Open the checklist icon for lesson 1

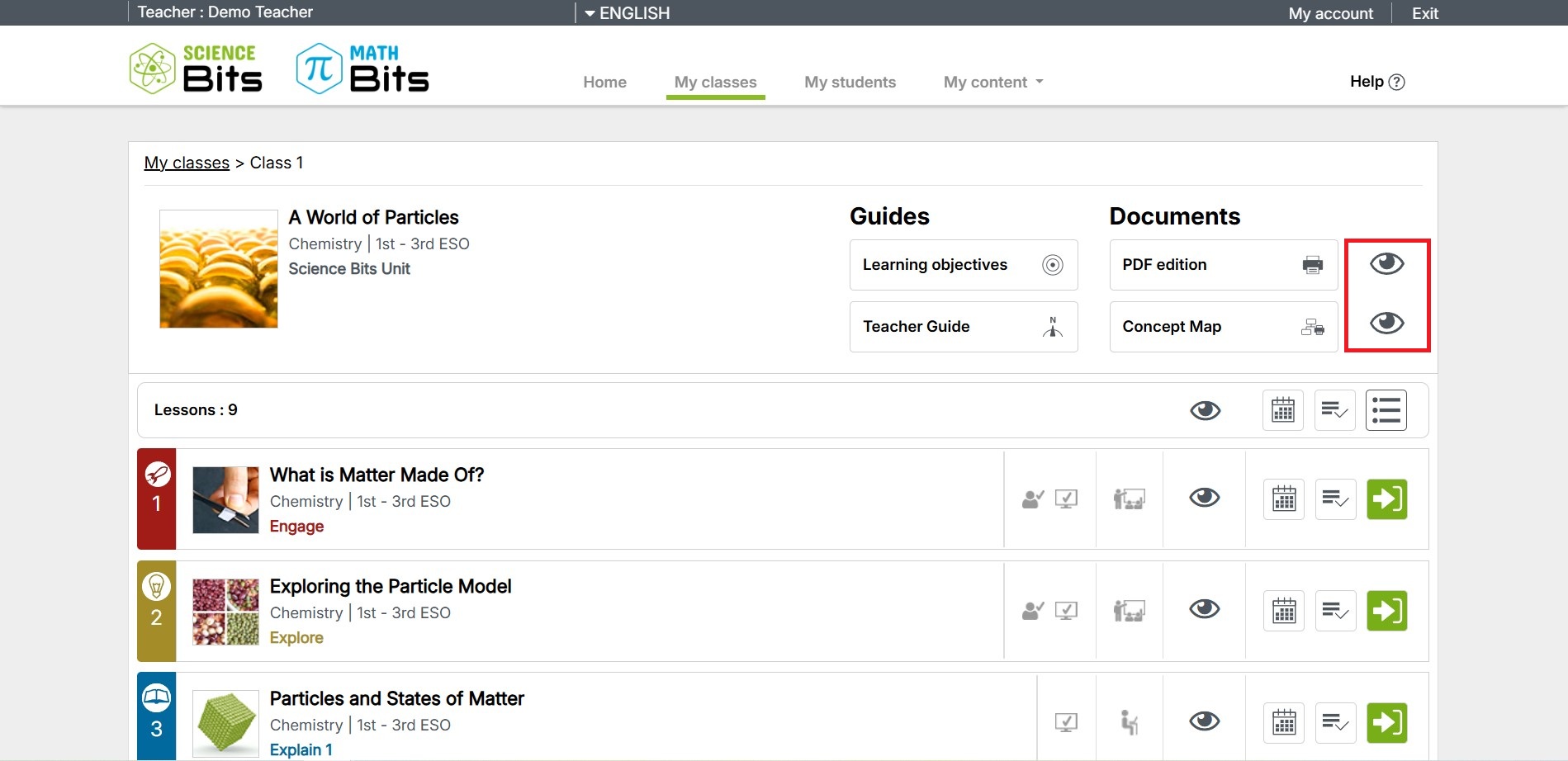(1334, 499)
